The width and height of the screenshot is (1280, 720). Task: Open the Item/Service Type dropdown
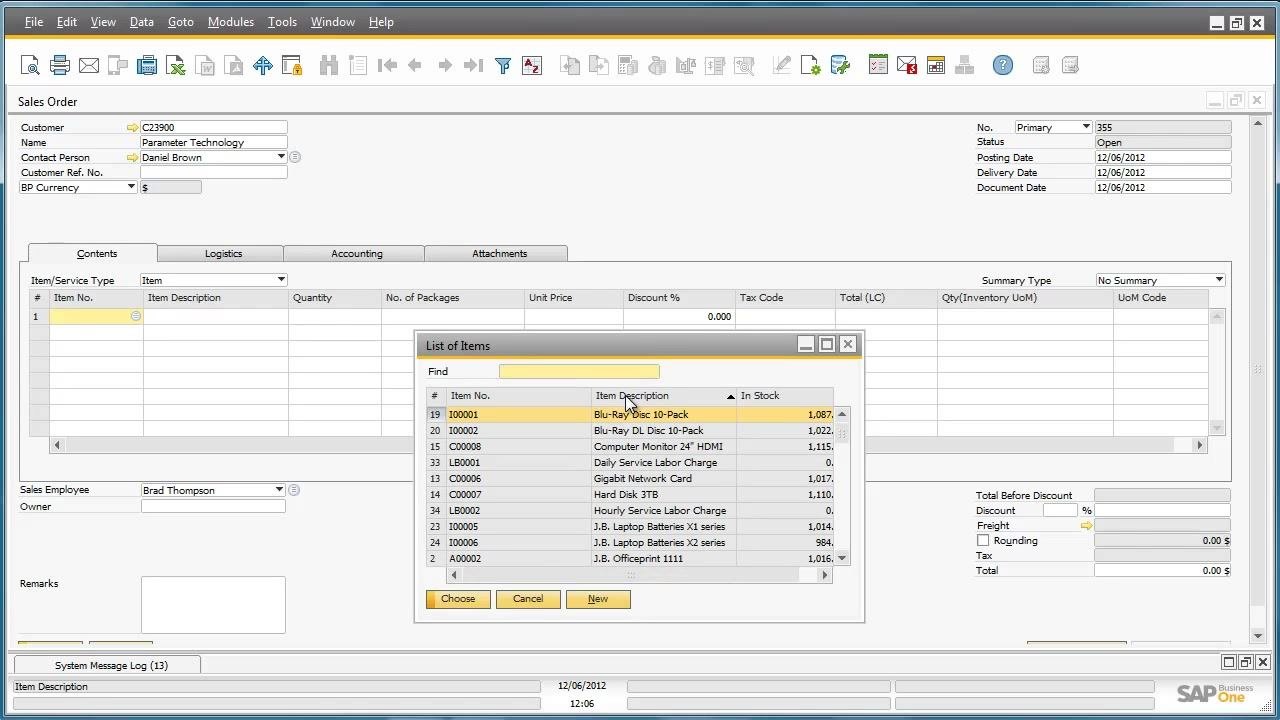coord(281,280)
